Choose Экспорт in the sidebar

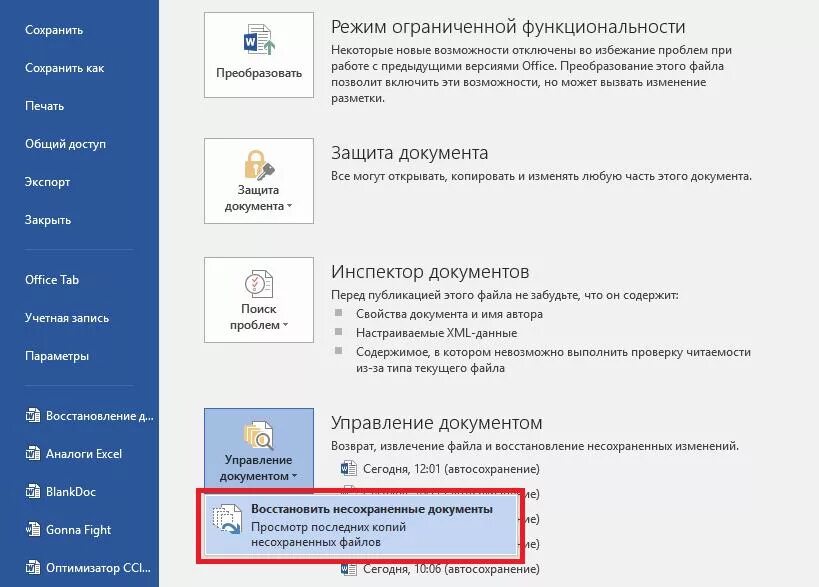coord(48,182)
